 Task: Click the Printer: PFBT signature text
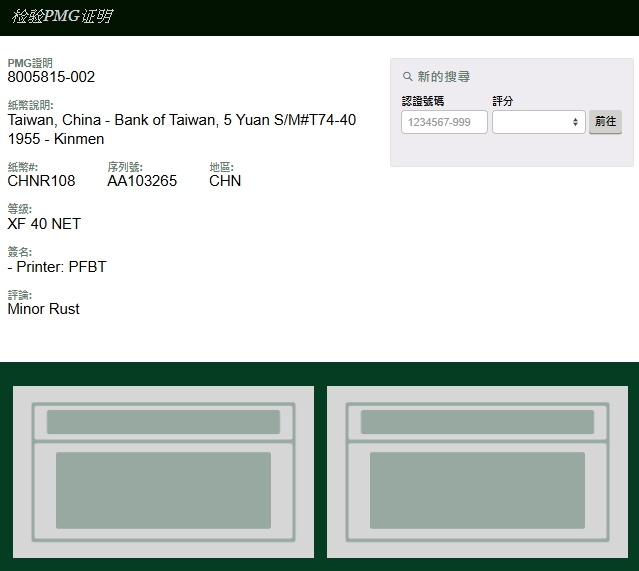57,267
